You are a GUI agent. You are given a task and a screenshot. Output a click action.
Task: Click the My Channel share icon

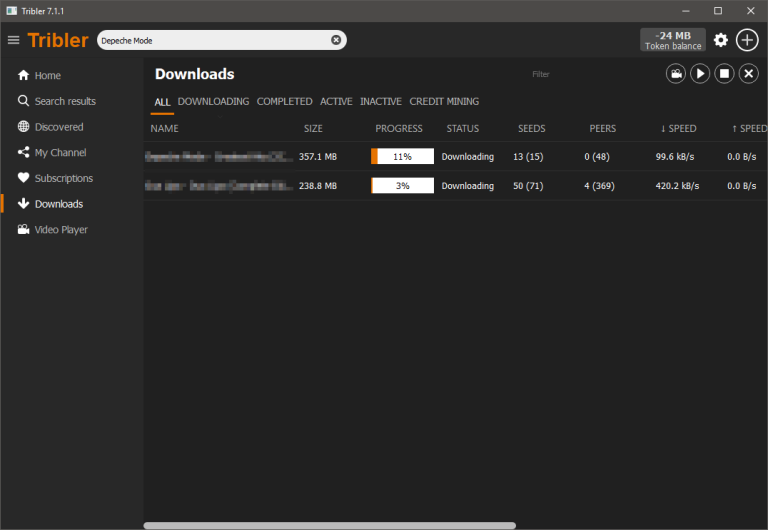tap(23, 152)
